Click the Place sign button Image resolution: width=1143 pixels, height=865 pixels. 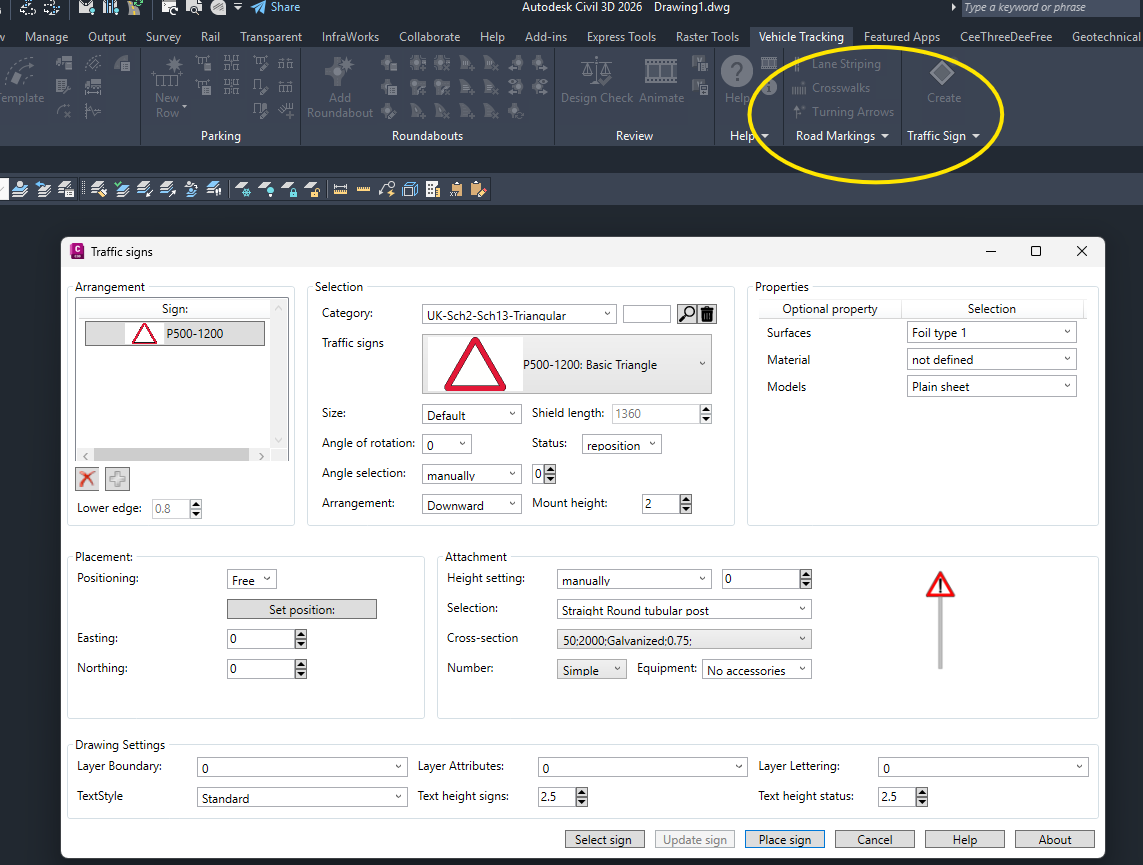tap(784, 839)
